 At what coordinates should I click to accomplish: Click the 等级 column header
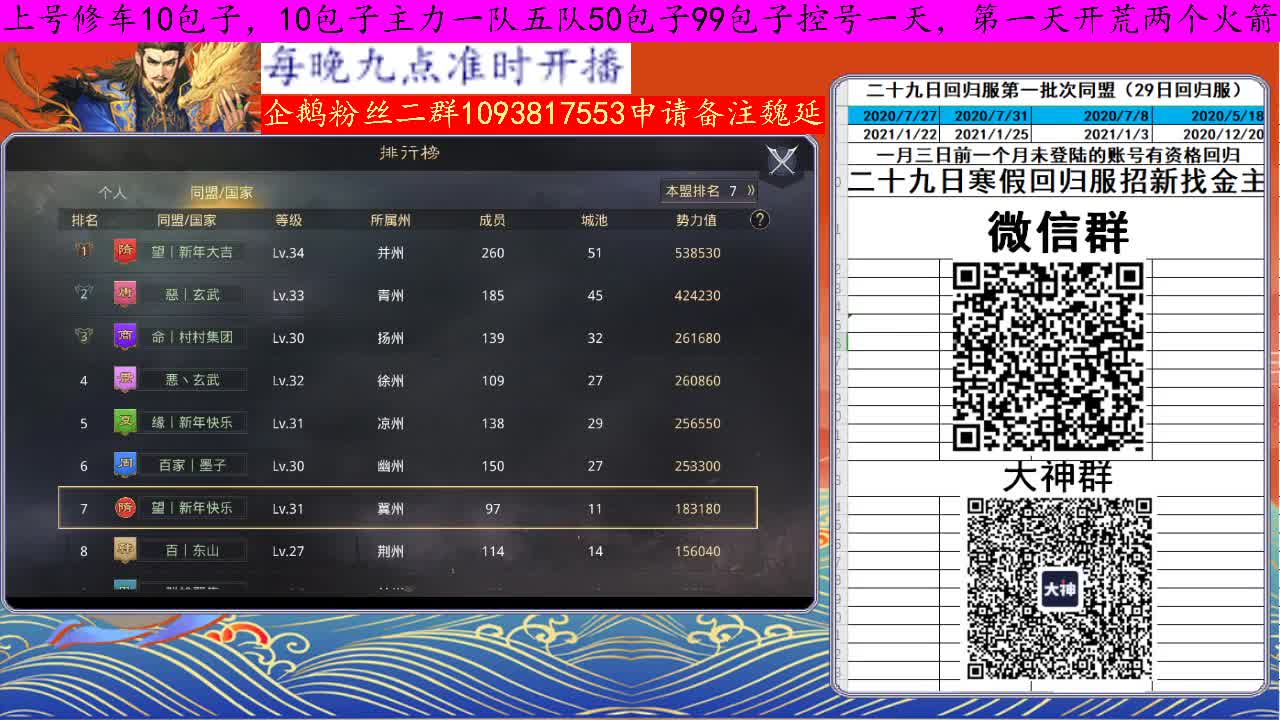click(x=288, y=220)
